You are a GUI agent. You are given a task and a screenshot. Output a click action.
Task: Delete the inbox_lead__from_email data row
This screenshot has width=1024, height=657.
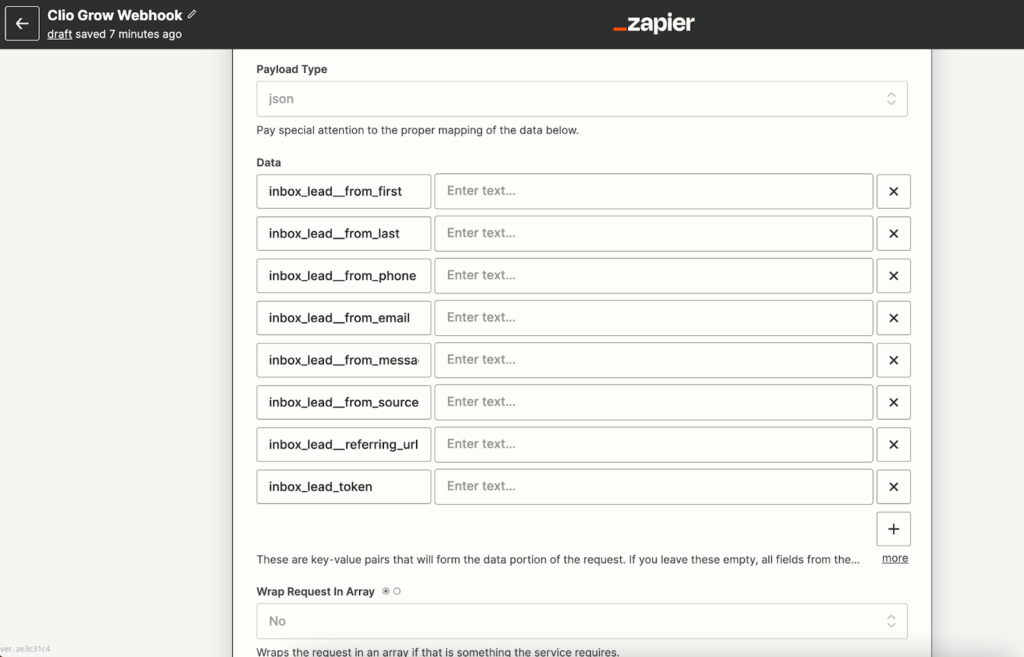[x=893, y=318]
